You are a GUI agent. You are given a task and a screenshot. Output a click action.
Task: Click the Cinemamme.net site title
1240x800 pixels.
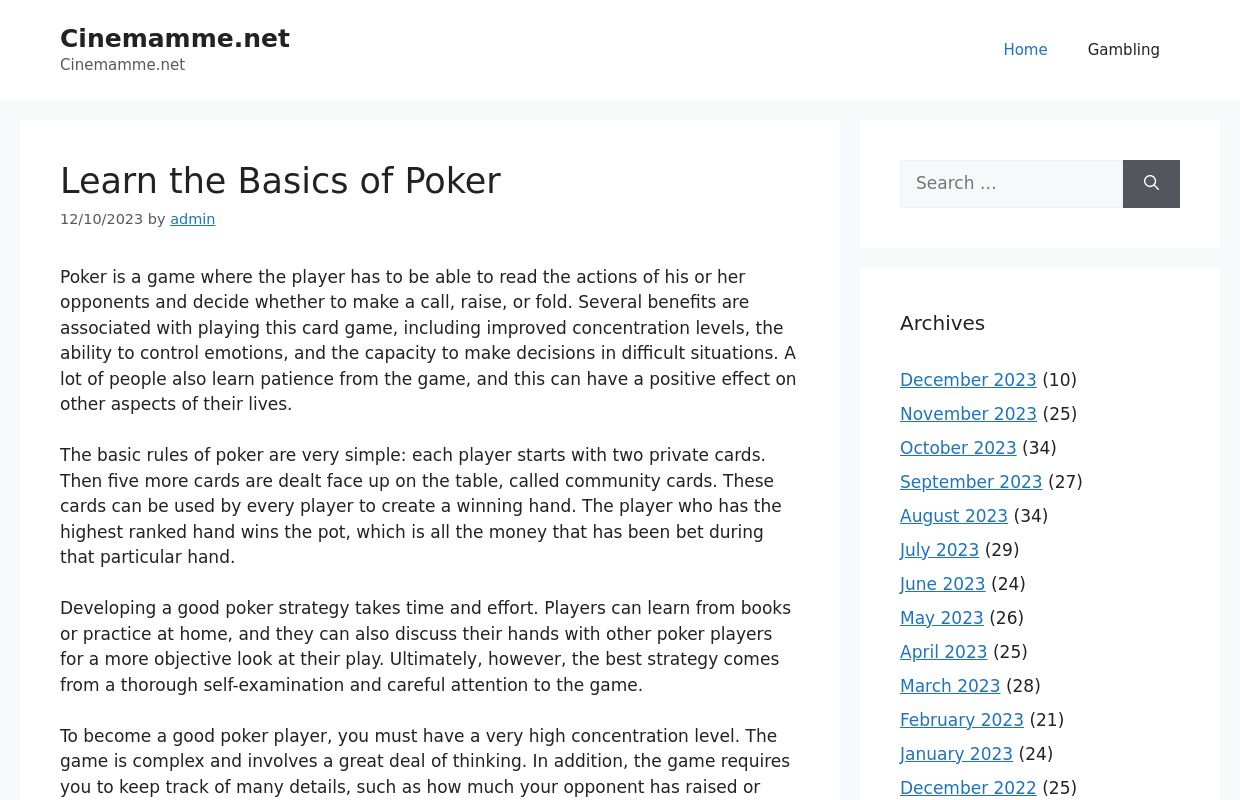[175, 39]
